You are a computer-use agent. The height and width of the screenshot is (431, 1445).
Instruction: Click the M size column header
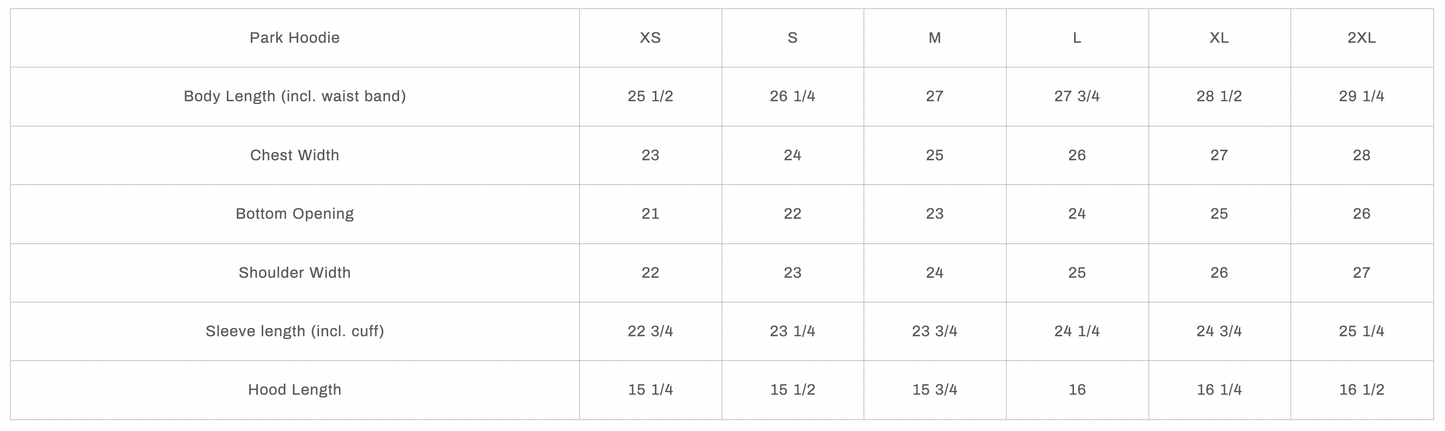click(934, 38)
